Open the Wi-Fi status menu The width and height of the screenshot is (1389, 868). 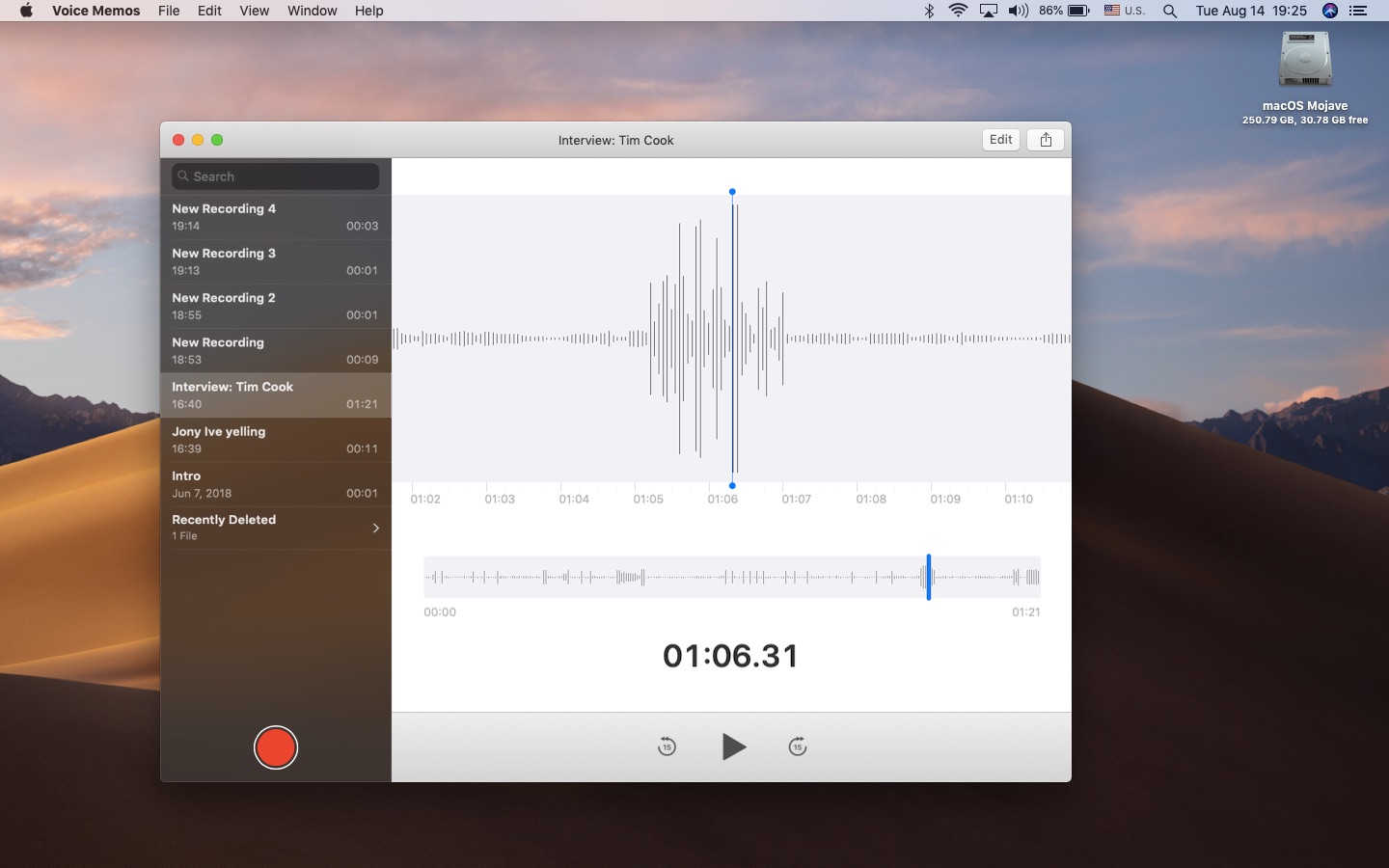pos(958,11)
